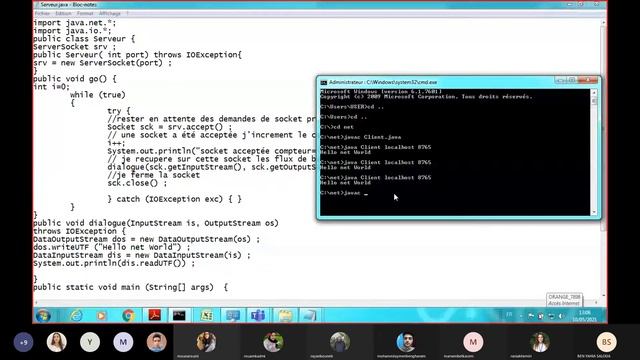The image size is (640, 360).
Task: Click 'System.out.println(dis.readUTF()) ;' line
Action: click(114, 263)
